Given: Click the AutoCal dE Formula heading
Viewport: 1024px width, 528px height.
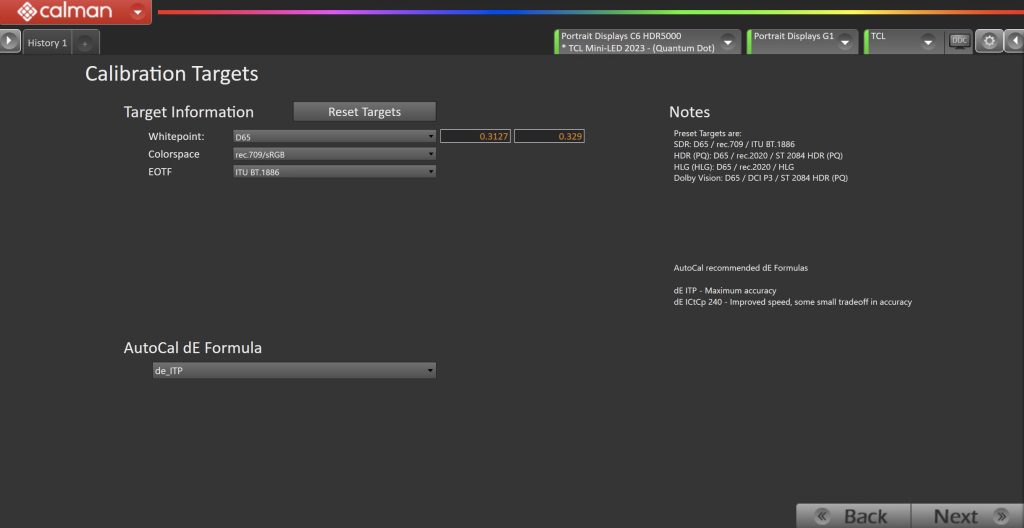Looking at the screenshot, I should click(x=193, y=348).
